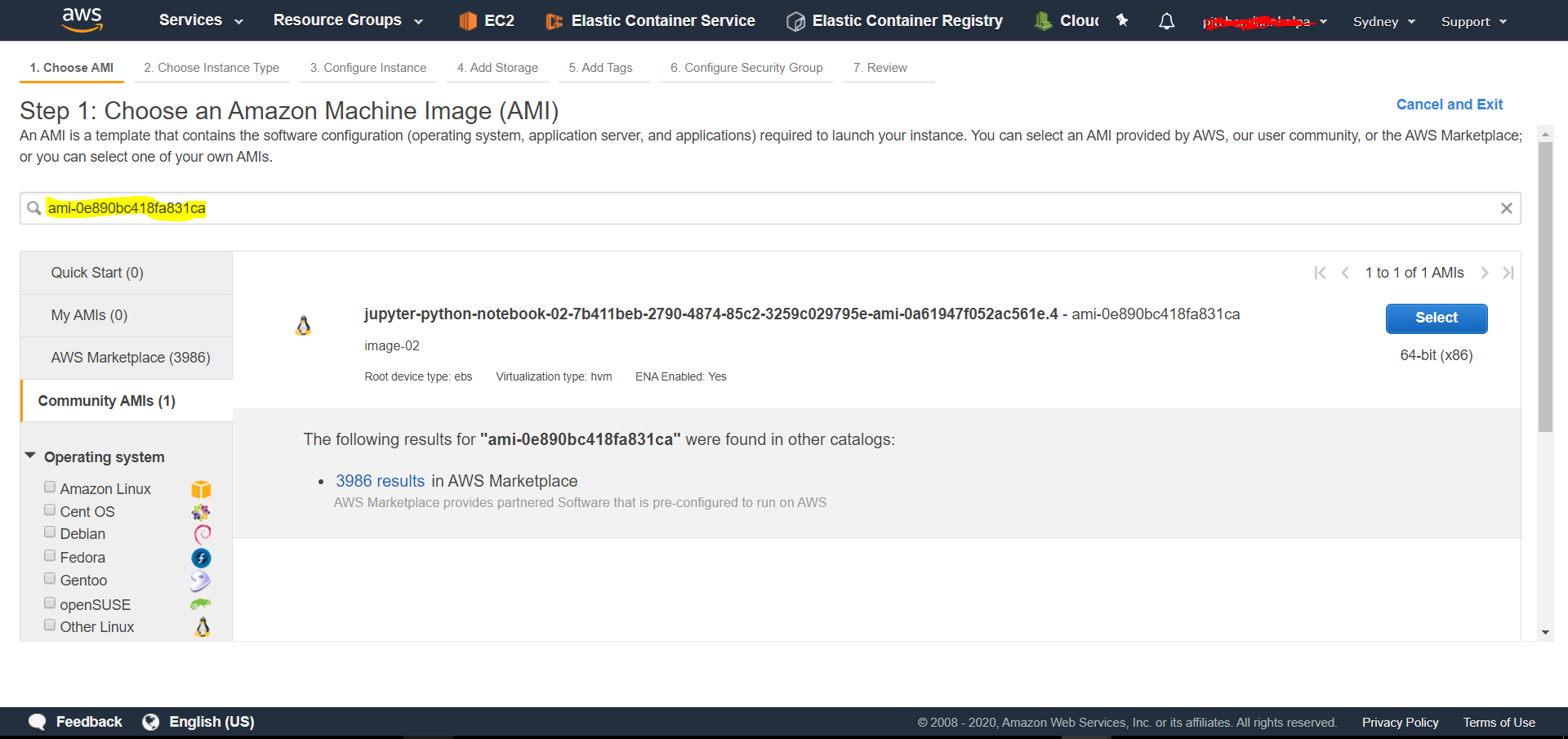1568x739 pixels.
Task: Click the CloudWatch shortcut icon
Action: (x=1042, y=20)
